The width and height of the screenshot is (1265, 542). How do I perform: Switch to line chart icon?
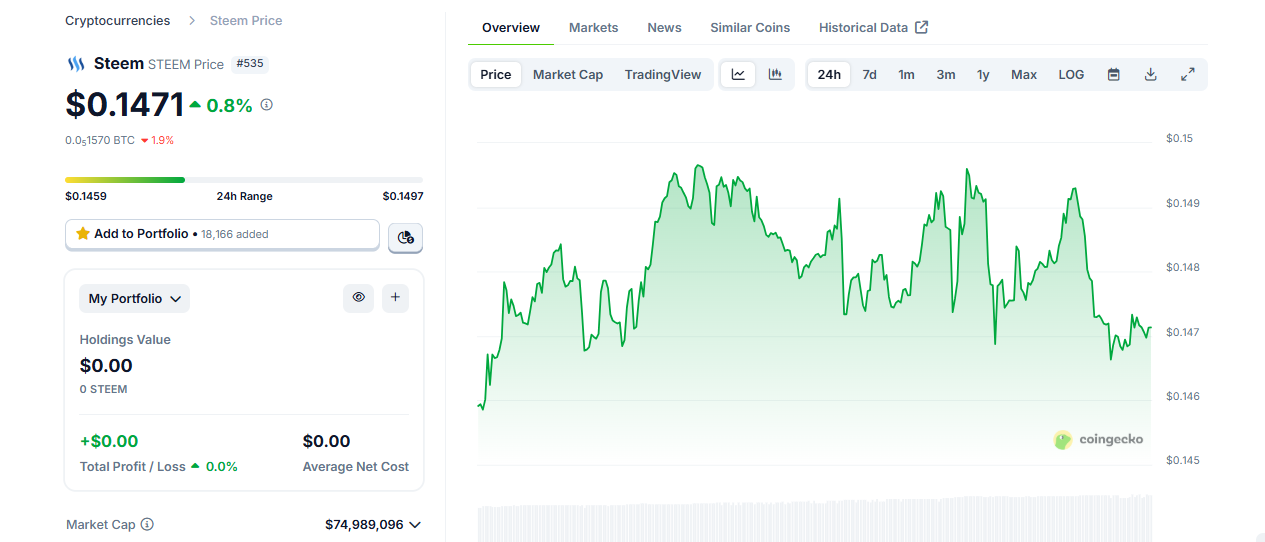738,74
